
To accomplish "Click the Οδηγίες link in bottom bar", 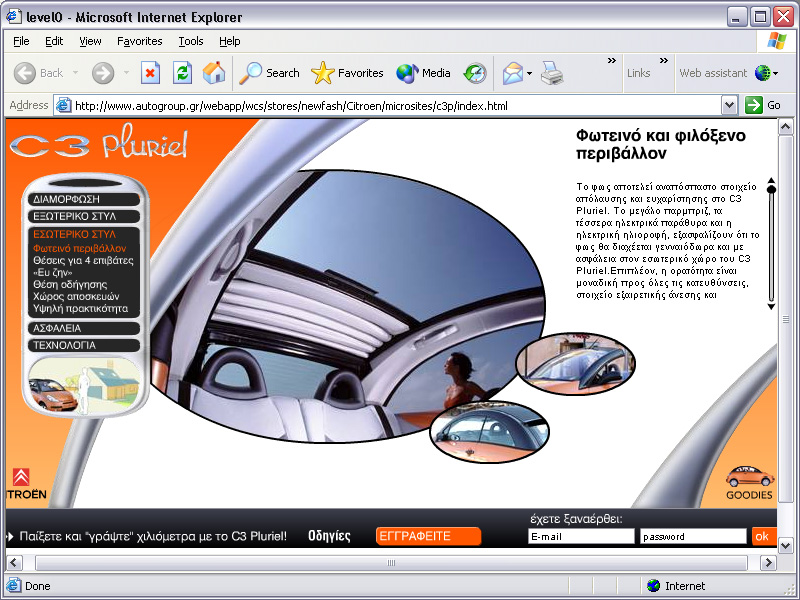I will [329, 536].
